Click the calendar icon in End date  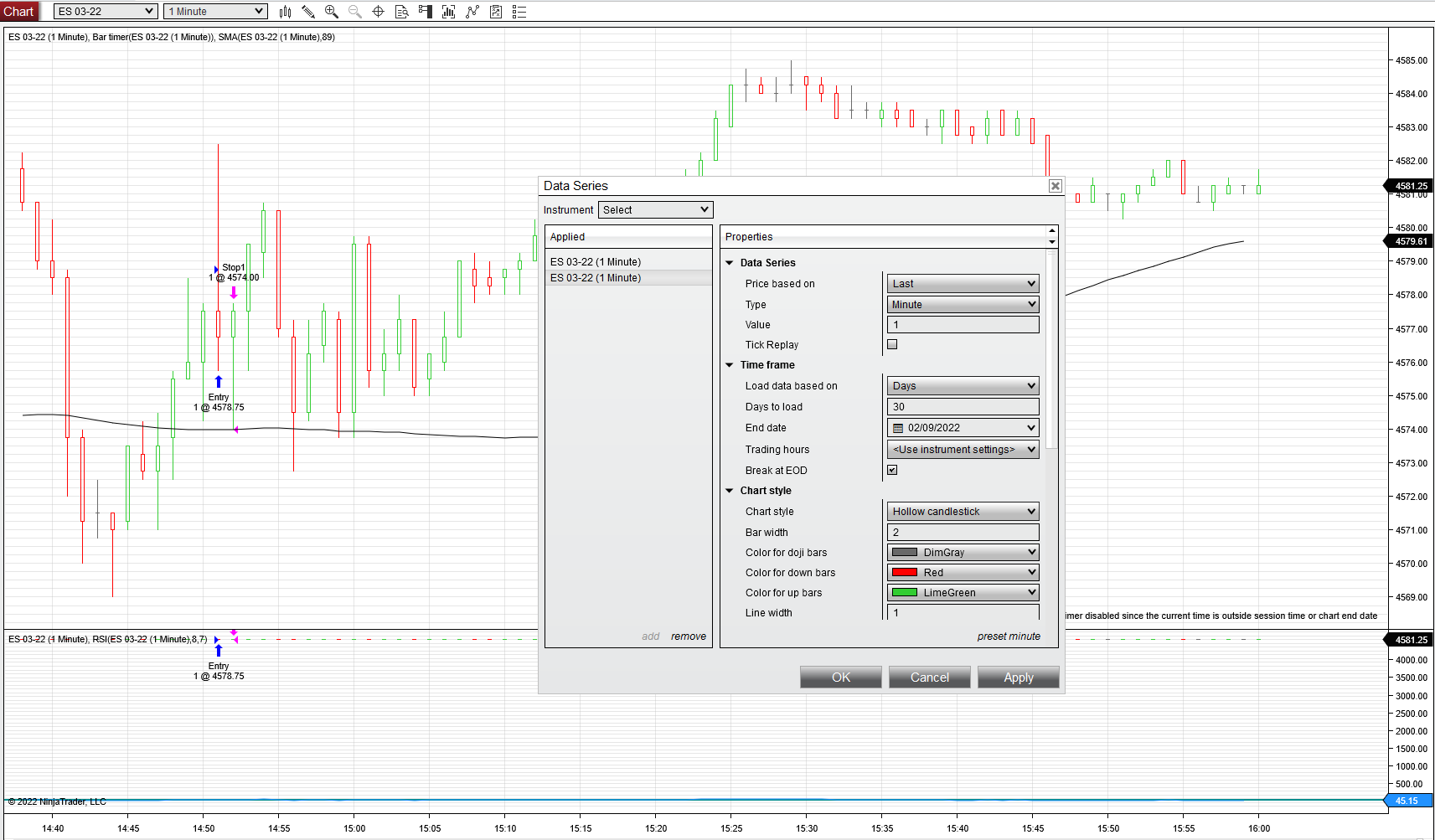898,428
